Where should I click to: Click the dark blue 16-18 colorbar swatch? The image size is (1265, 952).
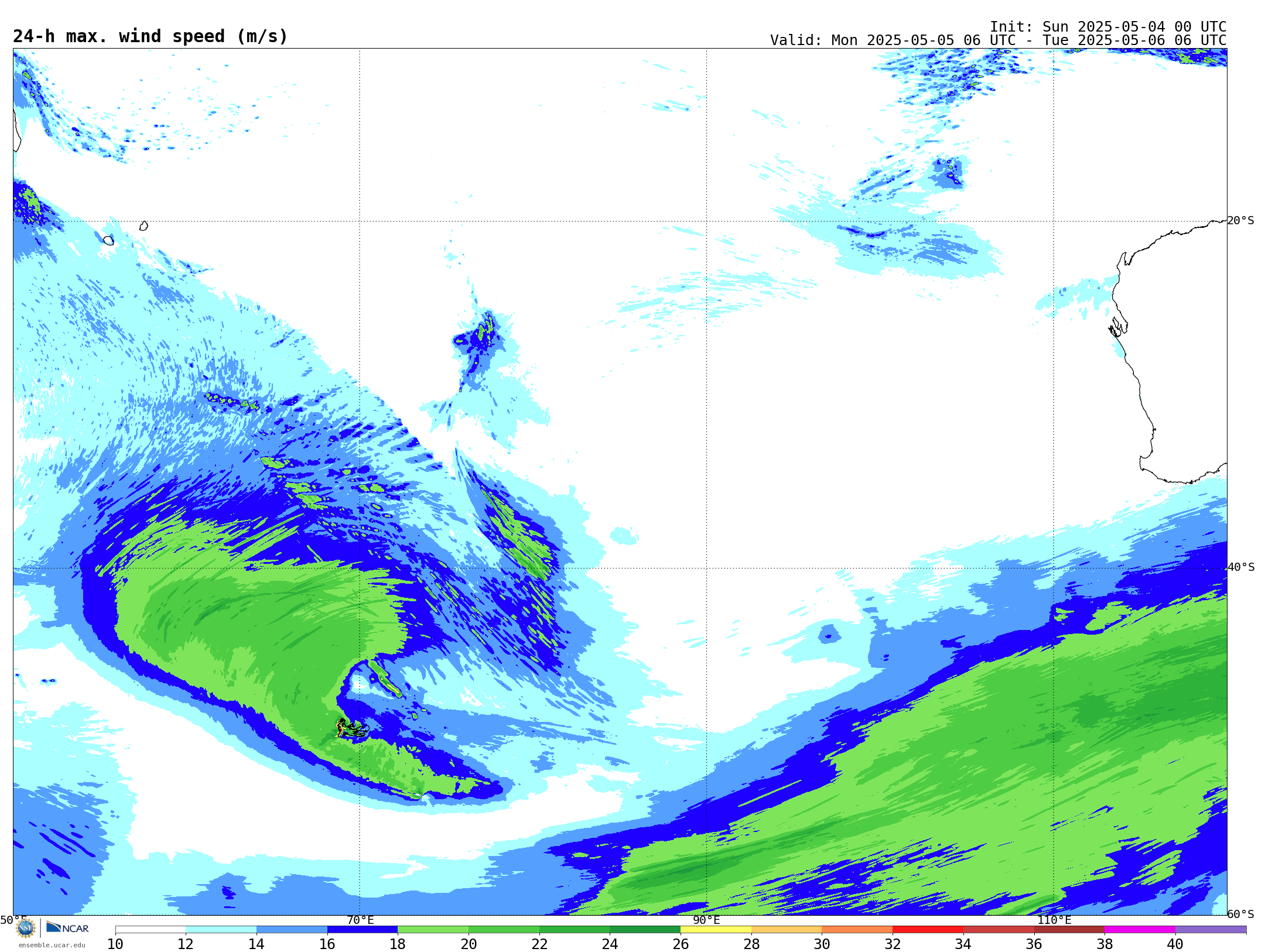point(363,930)
